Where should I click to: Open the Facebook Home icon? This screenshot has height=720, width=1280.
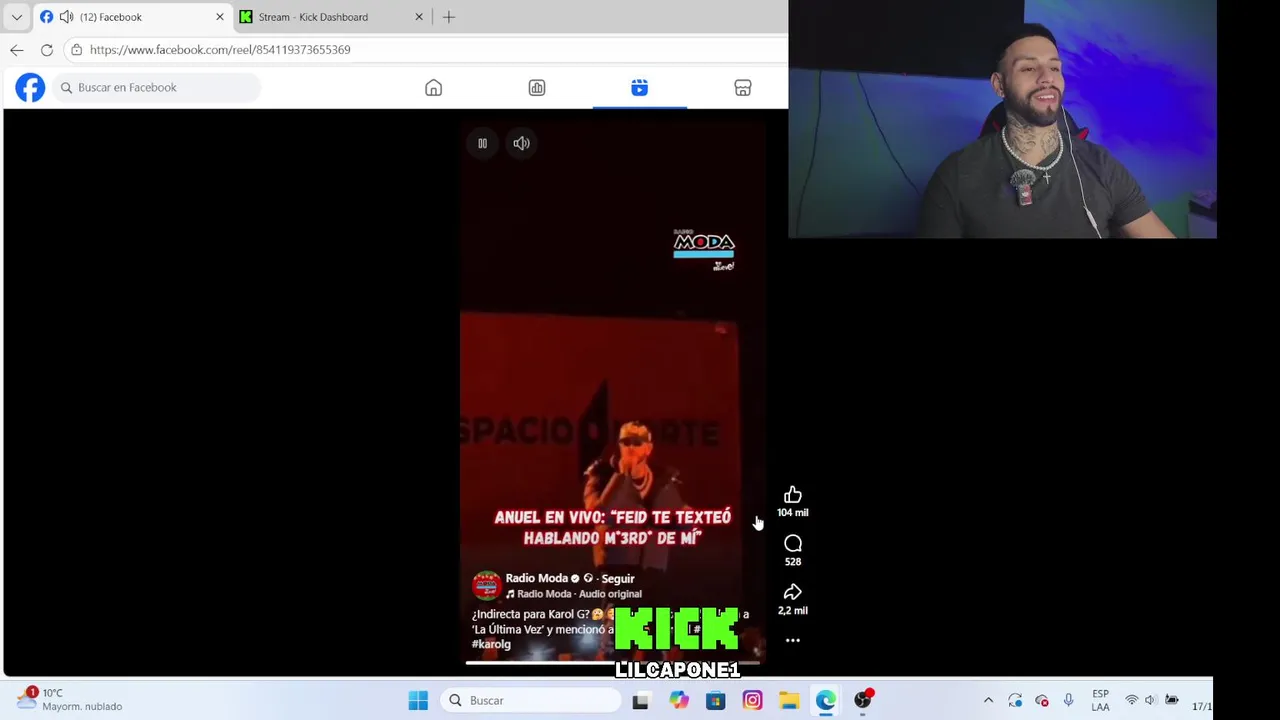(x=433, y=88)
